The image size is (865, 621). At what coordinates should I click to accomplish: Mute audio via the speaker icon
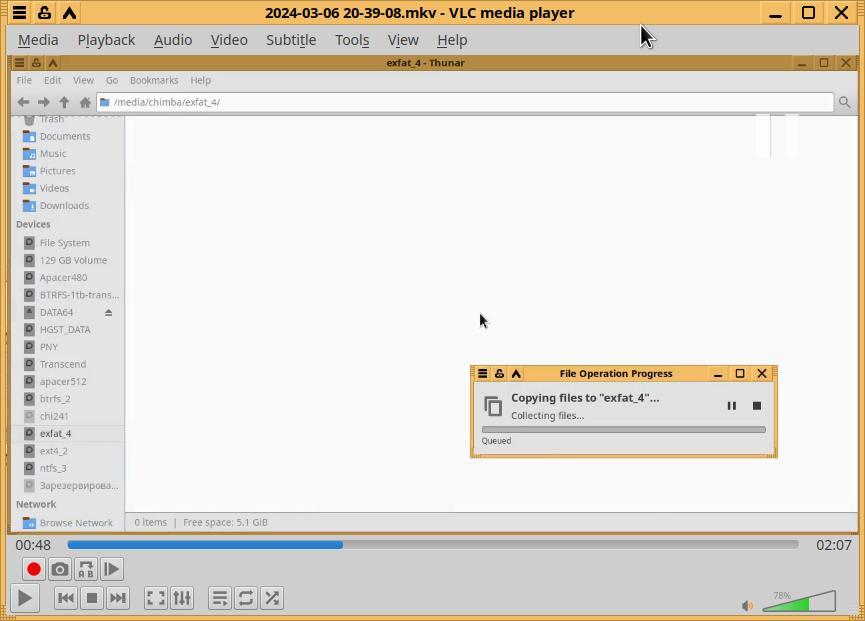click(747, 606)
